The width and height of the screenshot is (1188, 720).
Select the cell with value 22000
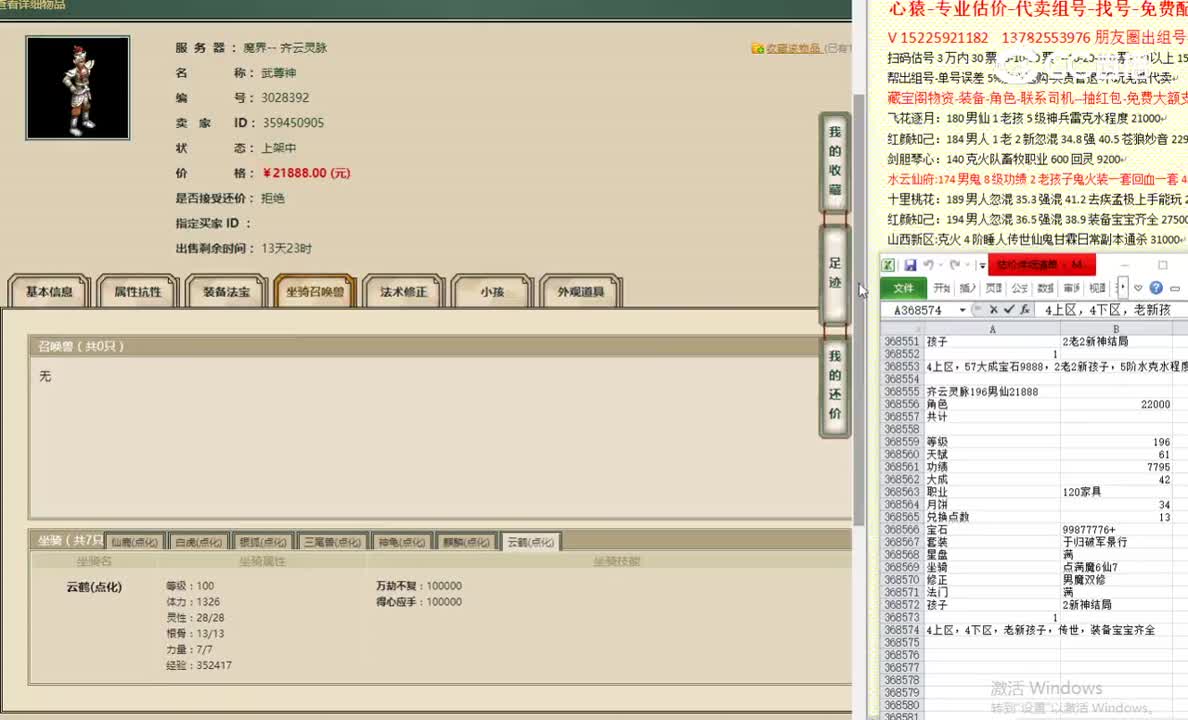pyautogui.click(x=1116, y=404)
